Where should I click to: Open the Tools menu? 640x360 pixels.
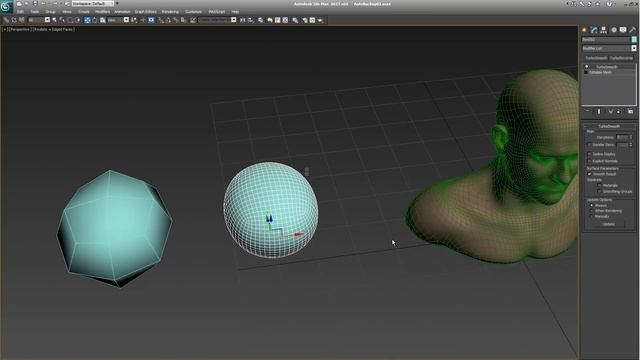(x=35, y=12)
